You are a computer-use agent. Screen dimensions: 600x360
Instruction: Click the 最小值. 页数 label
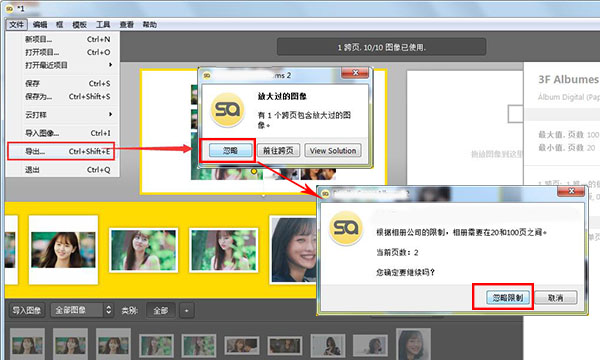[561, 148]
